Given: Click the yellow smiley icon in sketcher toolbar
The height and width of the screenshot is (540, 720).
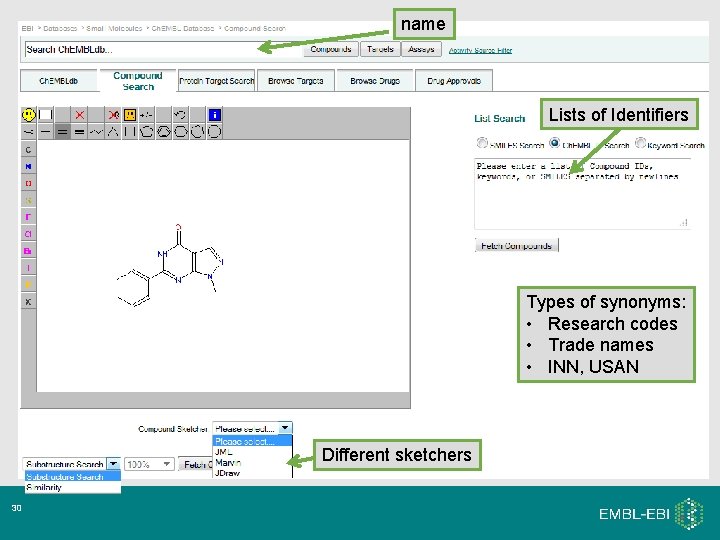Looking at the screenshot, I should [x=28, y=114].
